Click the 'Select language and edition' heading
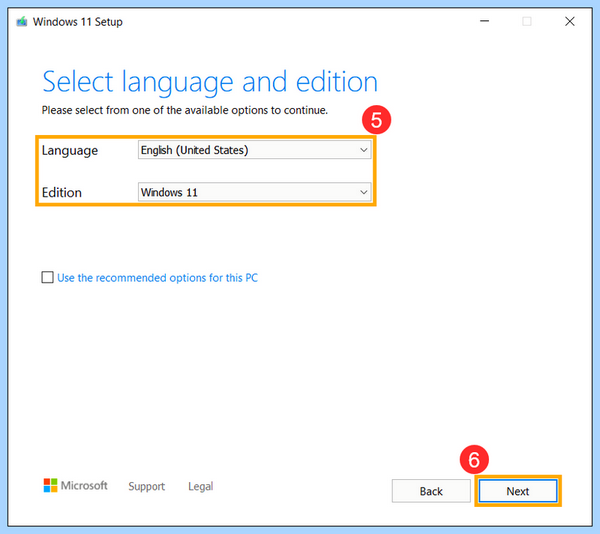This screenshot has height=534, width=600. (x=210, y=81)
